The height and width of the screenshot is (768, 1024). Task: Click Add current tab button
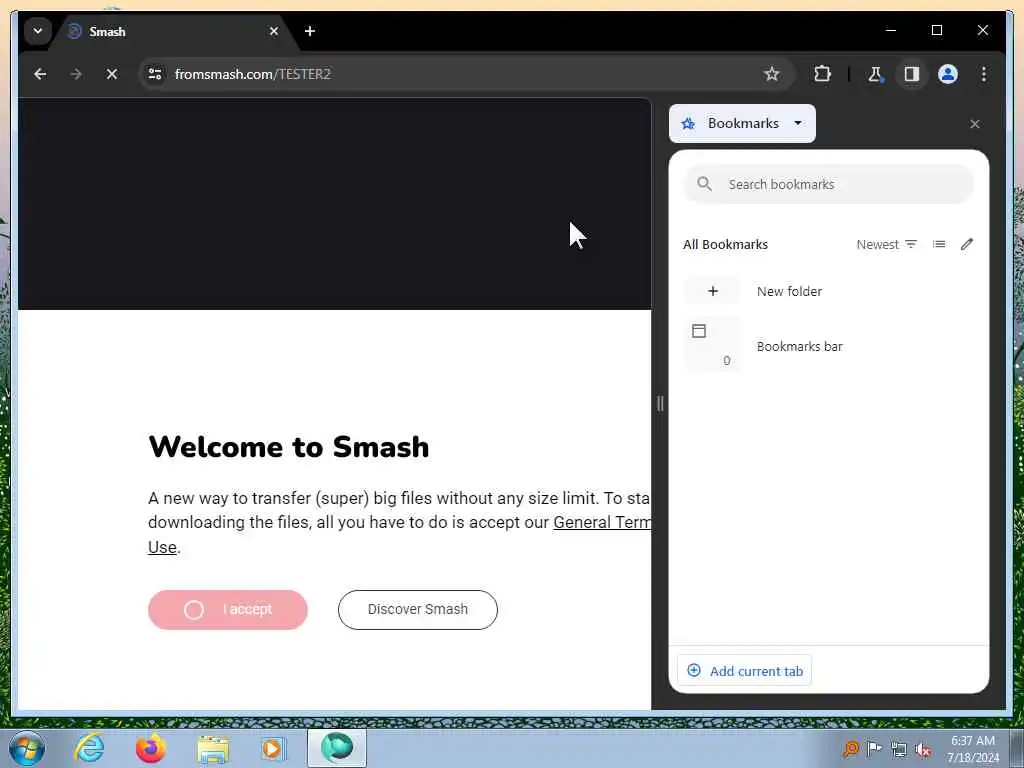click(744, 671)
